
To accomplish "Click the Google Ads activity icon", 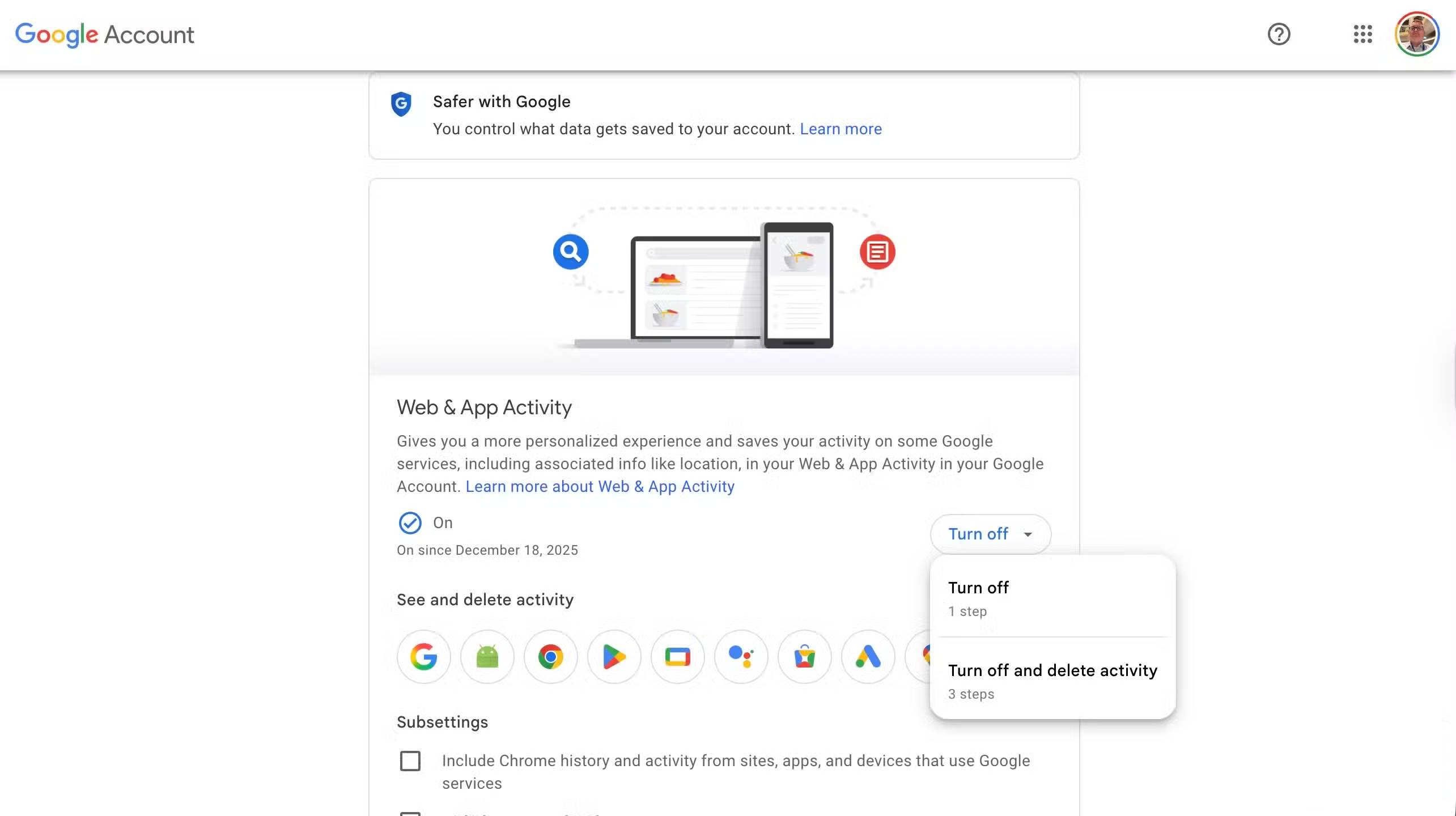I will pos(868,656).
